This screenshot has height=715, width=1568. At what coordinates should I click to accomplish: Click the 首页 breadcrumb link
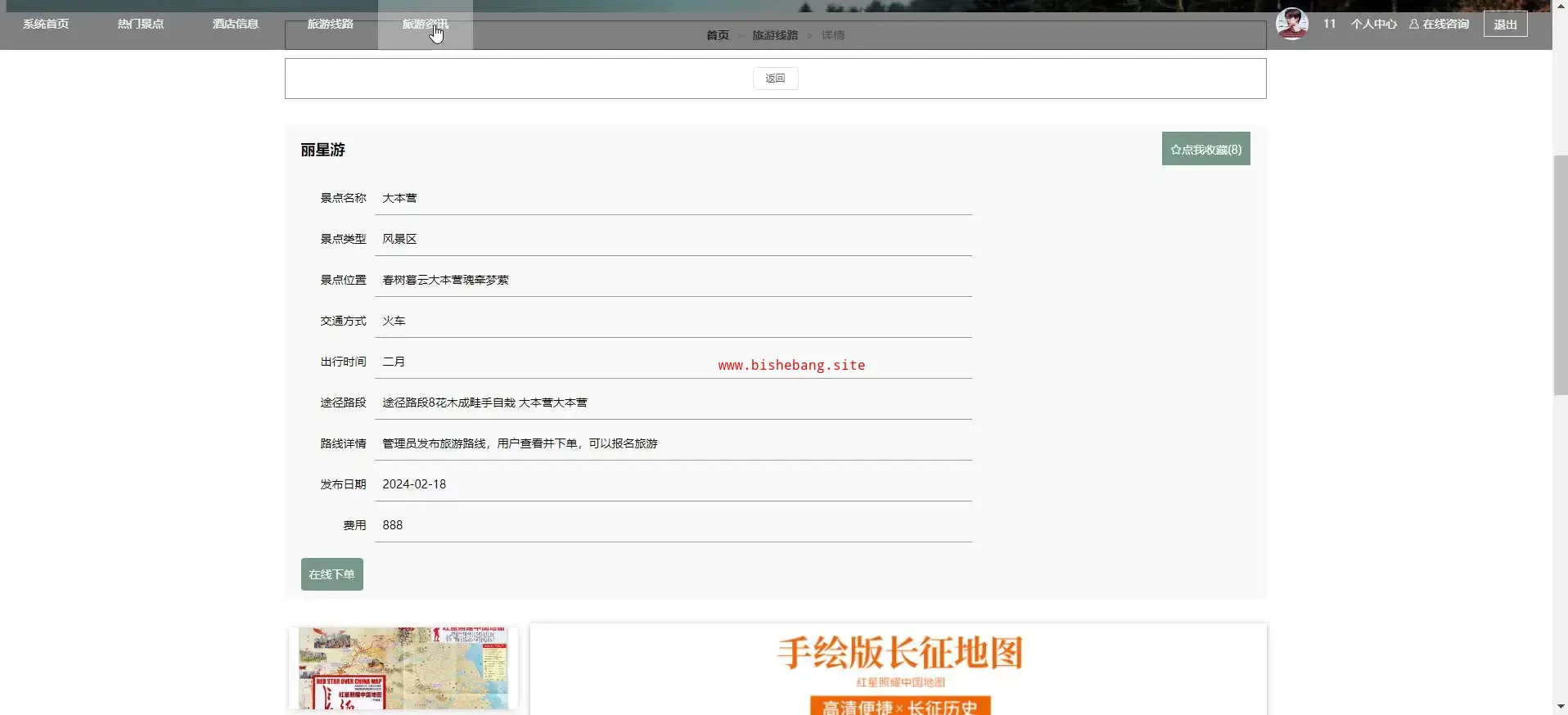tap(718, 35)
